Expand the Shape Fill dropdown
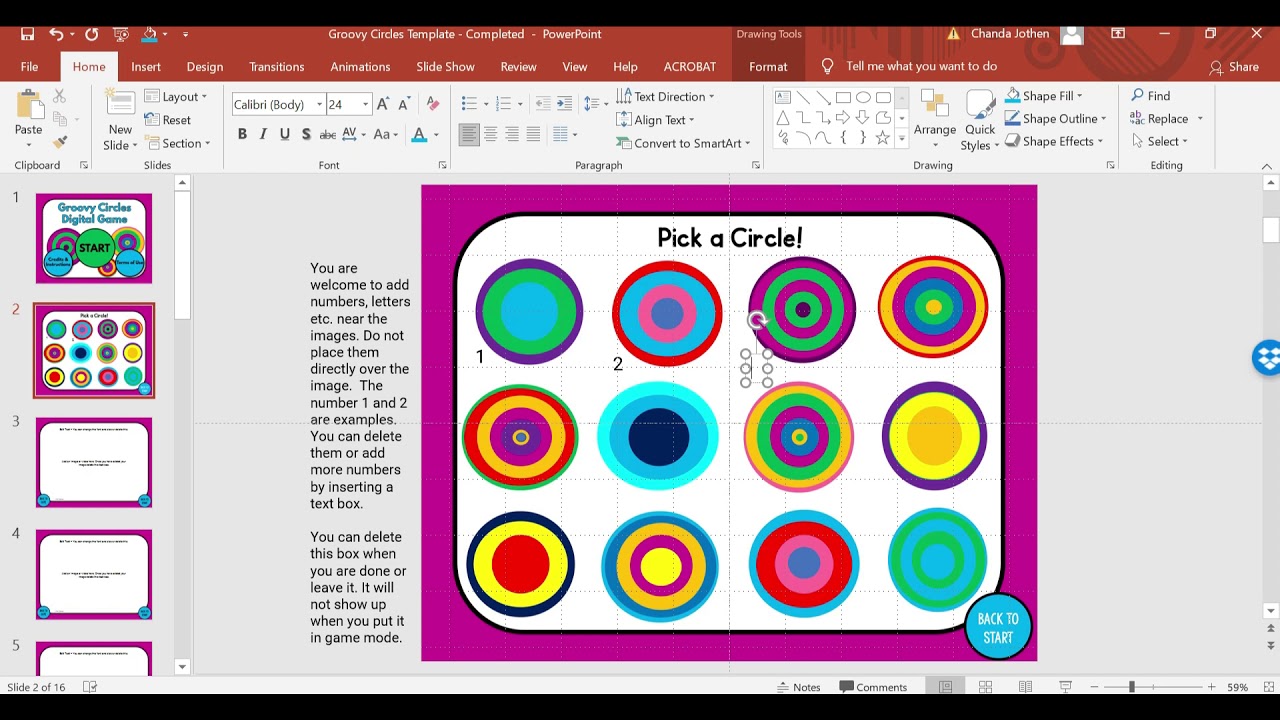The image size is (1280, 720). 1078,95
